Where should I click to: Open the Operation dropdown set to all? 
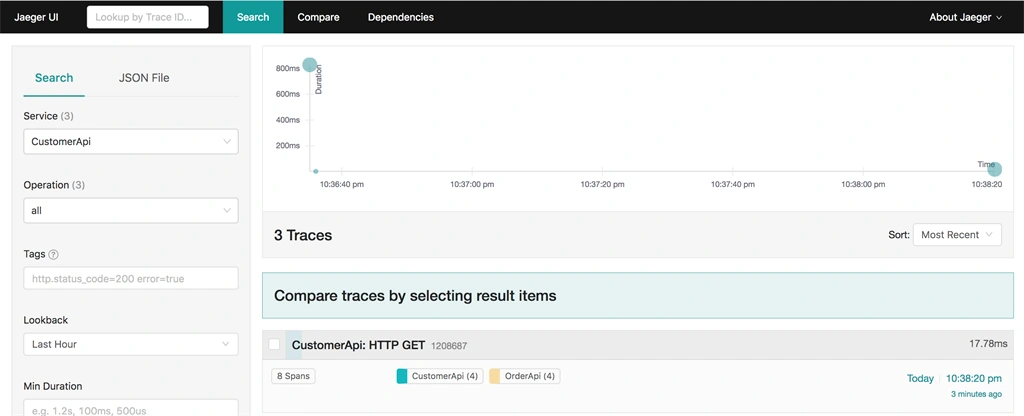pyautogui.click(x=131, y=211)
